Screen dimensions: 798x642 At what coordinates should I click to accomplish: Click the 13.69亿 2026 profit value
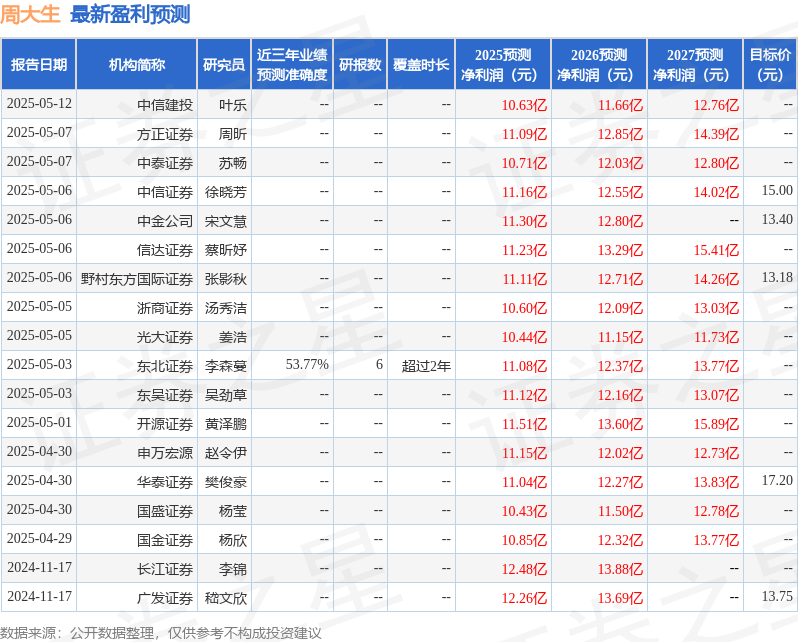tap(620, 598)
